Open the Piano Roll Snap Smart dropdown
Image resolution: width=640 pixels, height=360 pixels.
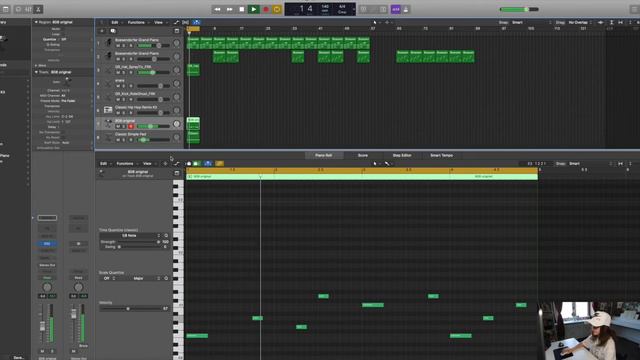coord(589,164)
